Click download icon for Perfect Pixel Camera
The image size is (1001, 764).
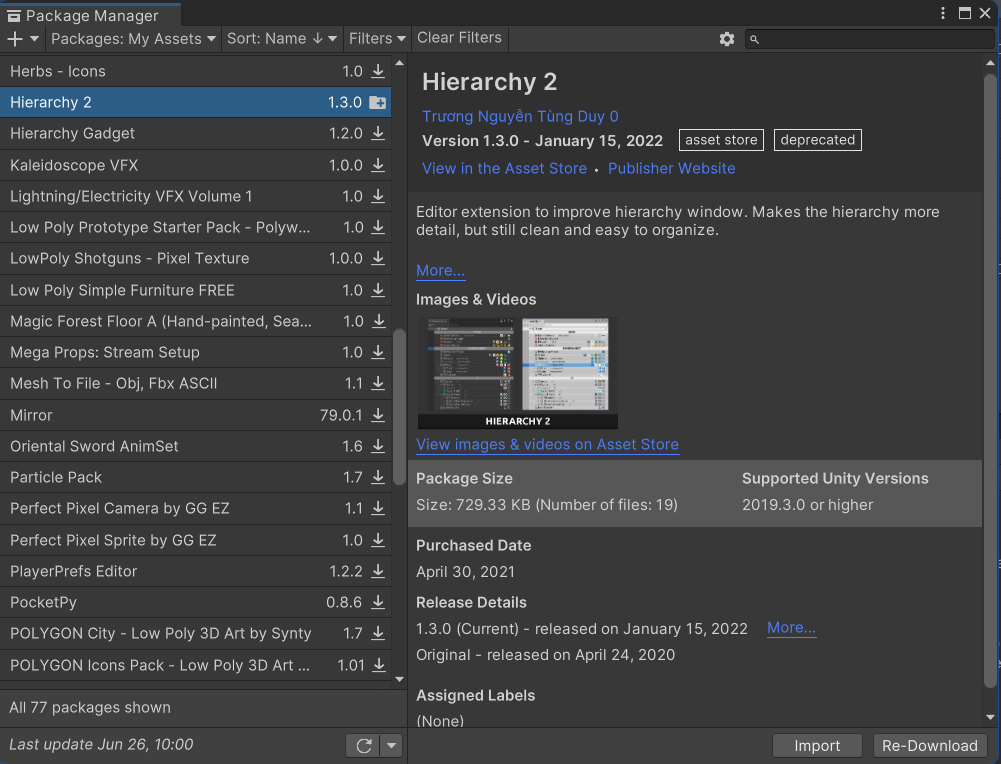click(378, 509)
